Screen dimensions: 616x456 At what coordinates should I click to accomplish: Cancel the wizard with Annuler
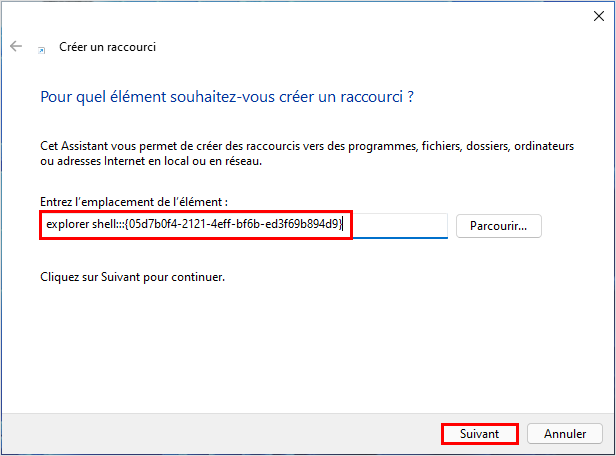565,434
